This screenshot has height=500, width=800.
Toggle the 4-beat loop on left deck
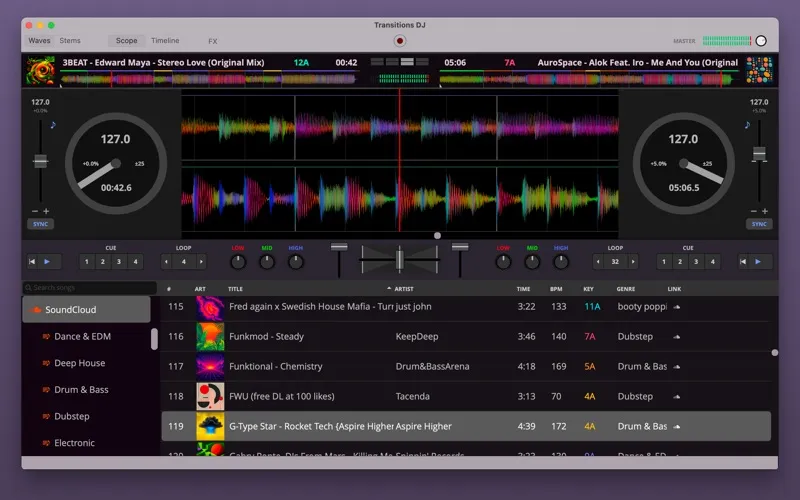point(184,262)
